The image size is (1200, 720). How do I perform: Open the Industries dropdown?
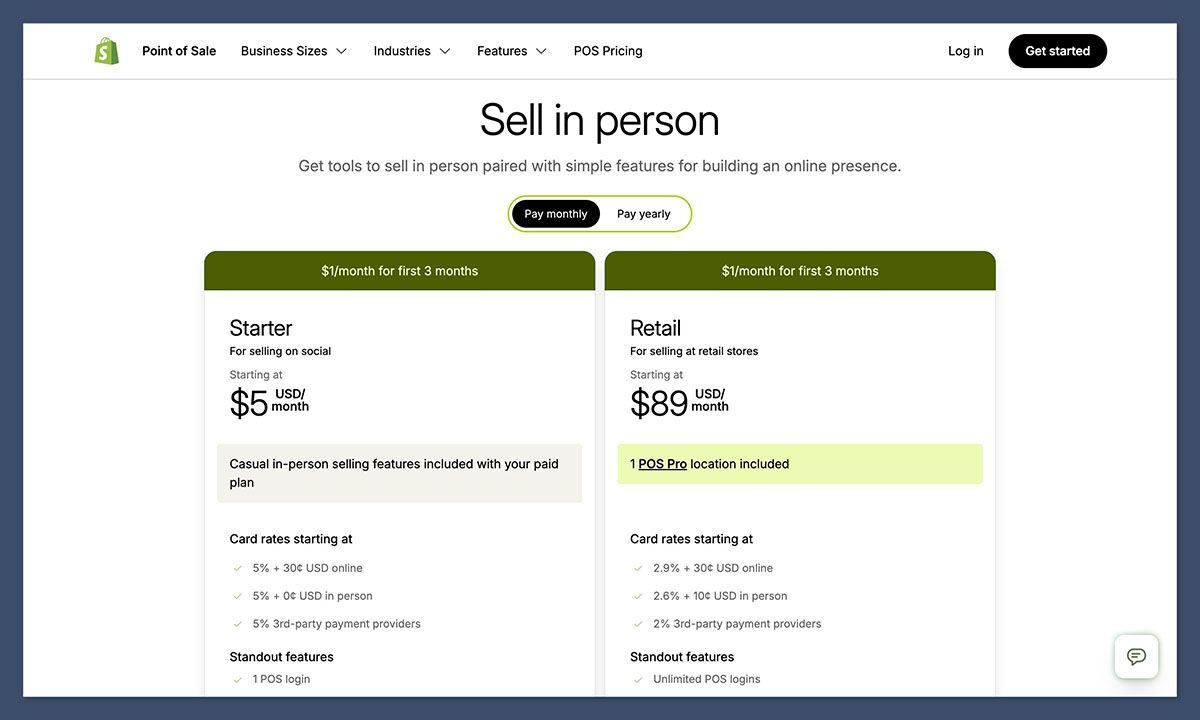tap(411, 51)
